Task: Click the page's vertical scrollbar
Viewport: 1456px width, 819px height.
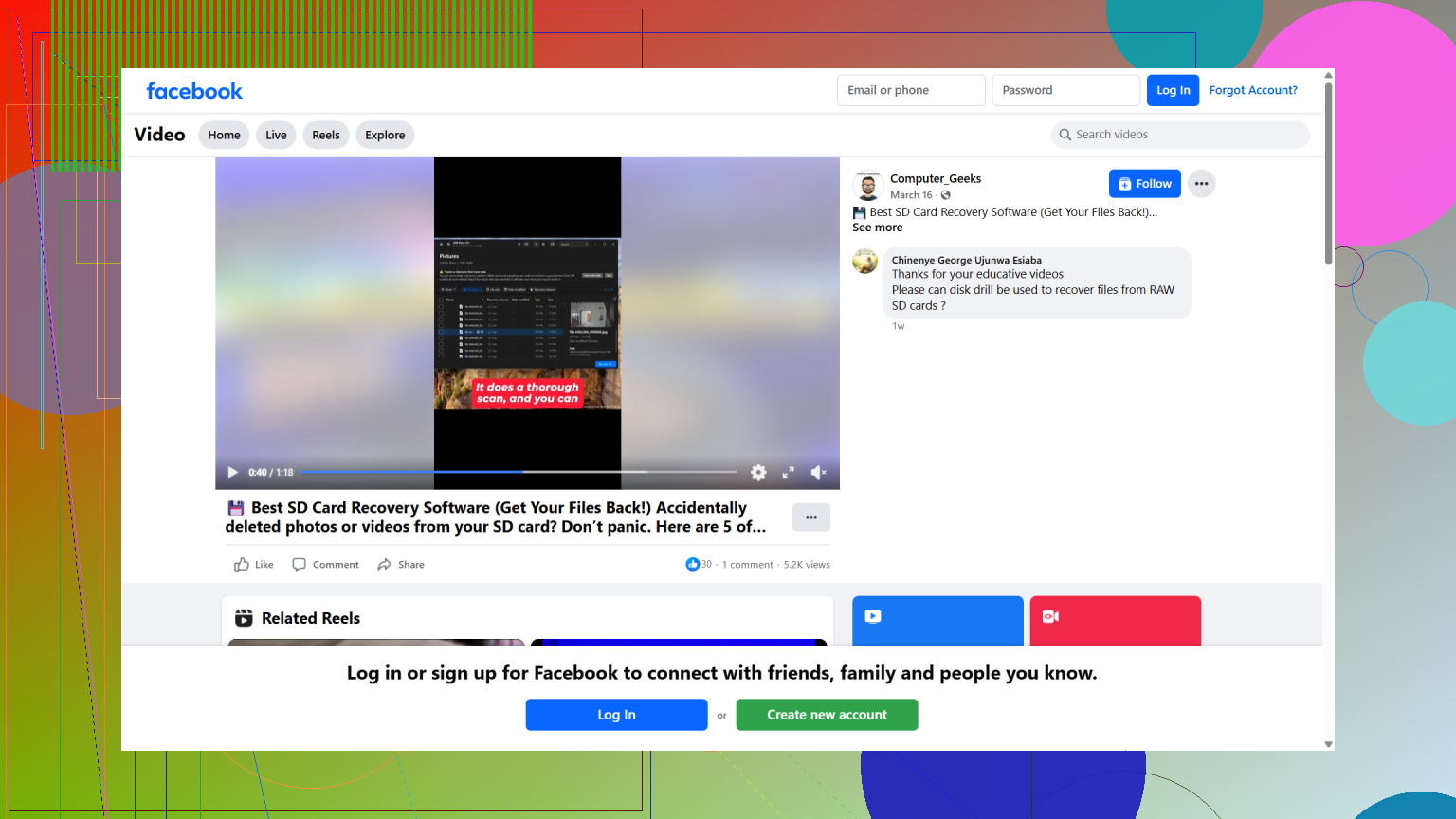Action: click(1328, 173)
